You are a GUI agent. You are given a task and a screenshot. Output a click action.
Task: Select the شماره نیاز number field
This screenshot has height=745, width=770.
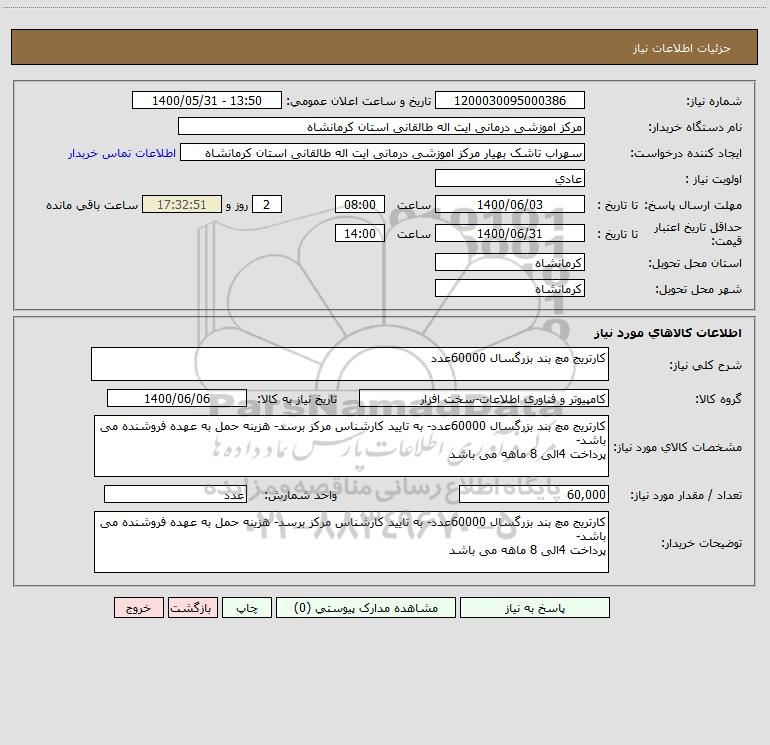click(510, 100)
